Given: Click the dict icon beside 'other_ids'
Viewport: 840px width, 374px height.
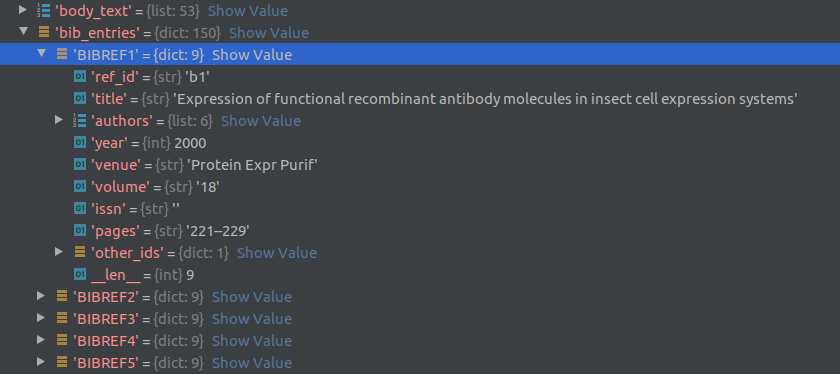Looking at the screenshot, I should click(x=79, y=252).
